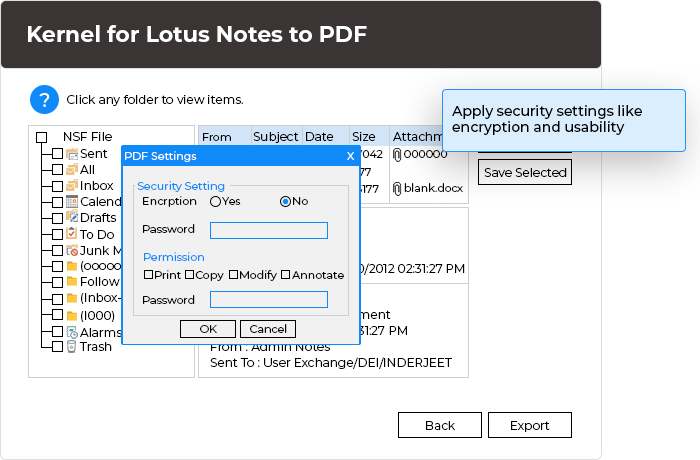The image size is (700, 460).
Task: Check the (I000) folder checkbox
Action: pos(57,314)
